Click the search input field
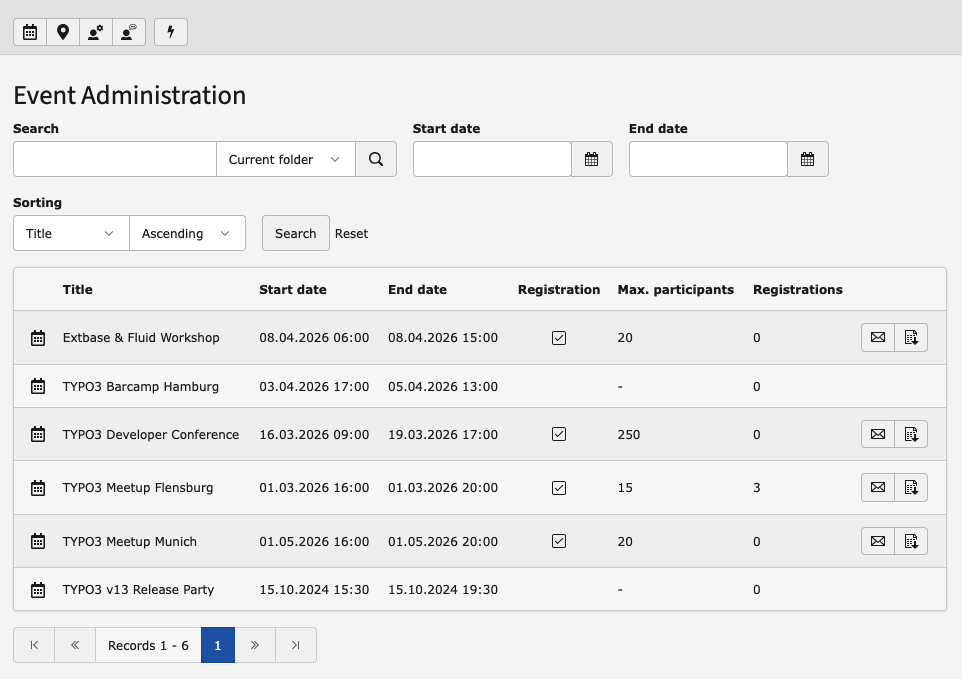962x679 pixels. tap(114, 158)
